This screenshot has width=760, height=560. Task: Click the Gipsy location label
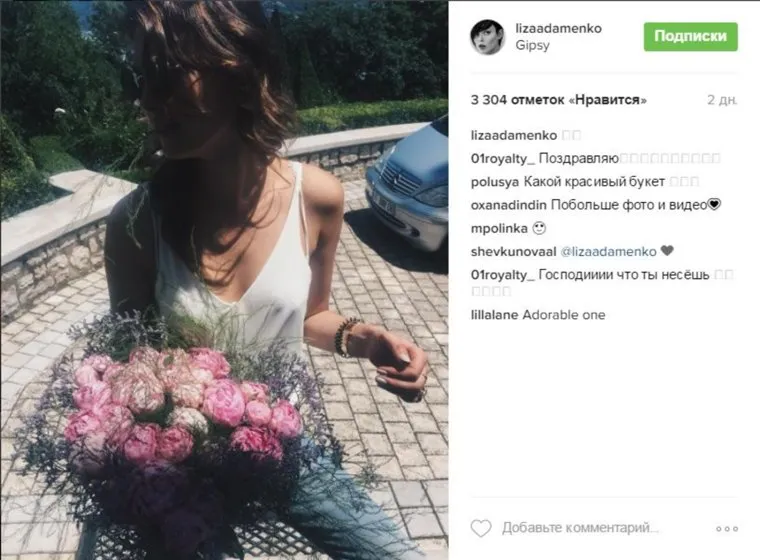coord(532,45)
